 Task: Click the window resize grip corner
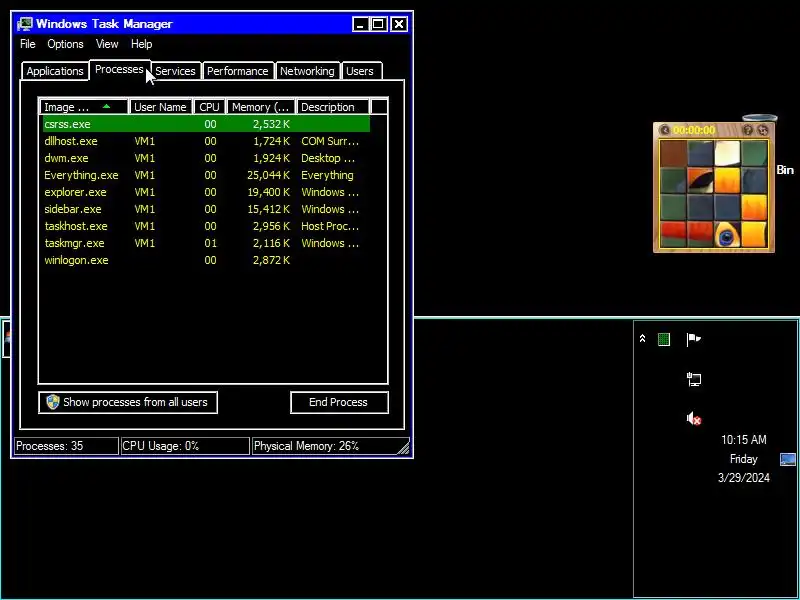[404, 448]
